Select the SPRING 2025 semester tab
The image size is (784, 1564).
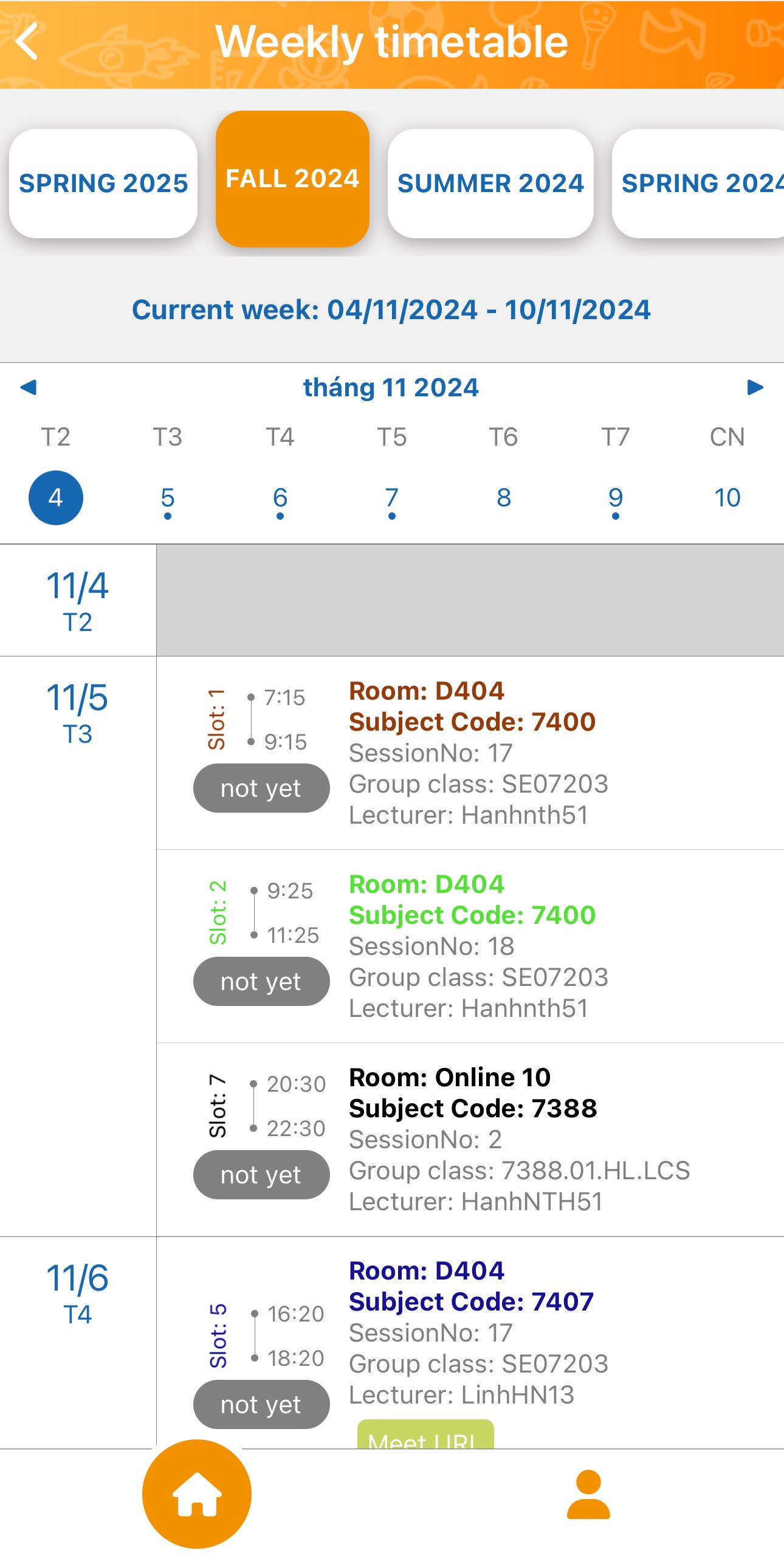point(103,183)
